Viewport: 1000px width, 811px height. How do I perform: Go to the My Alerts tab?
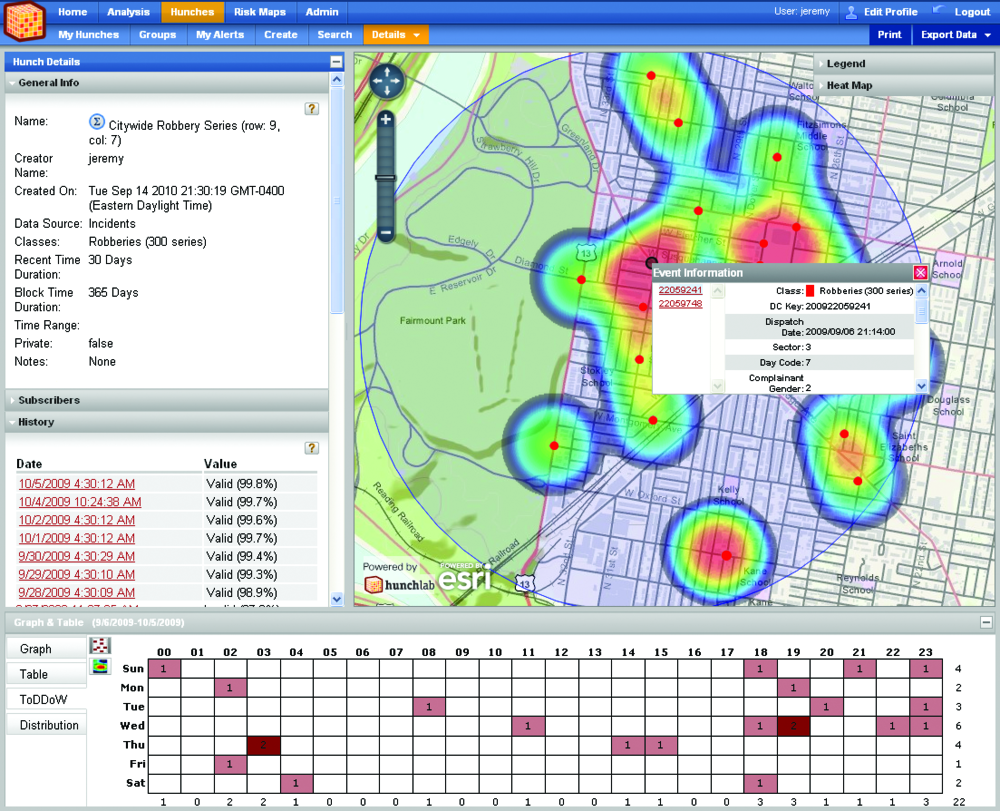220,33
